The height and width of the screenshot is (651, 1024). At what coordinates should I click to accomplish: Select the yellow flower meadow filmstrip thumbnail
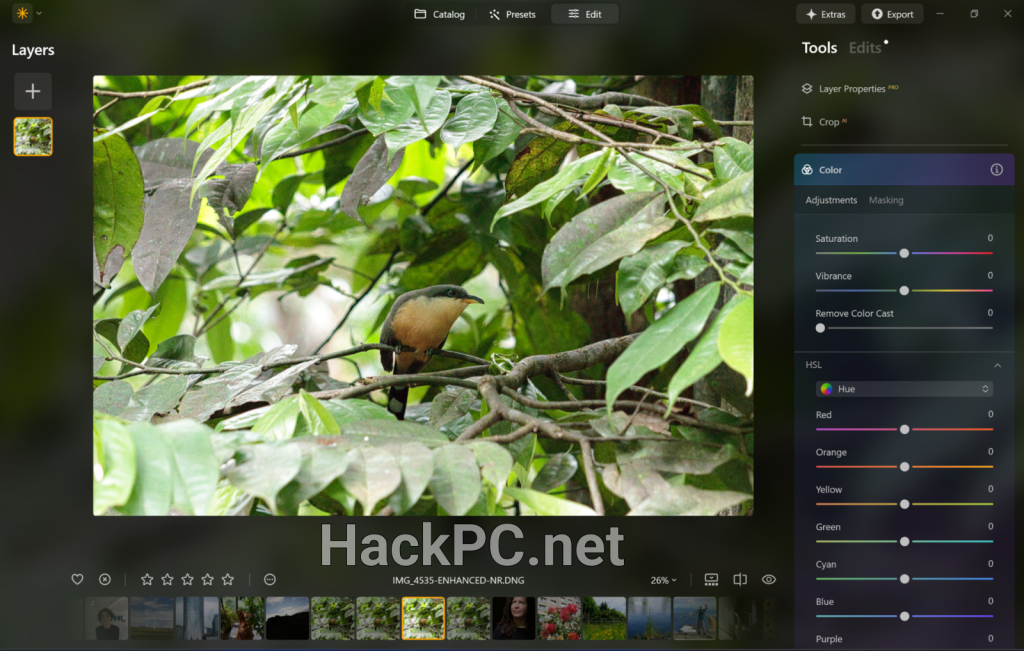[604, 618]
